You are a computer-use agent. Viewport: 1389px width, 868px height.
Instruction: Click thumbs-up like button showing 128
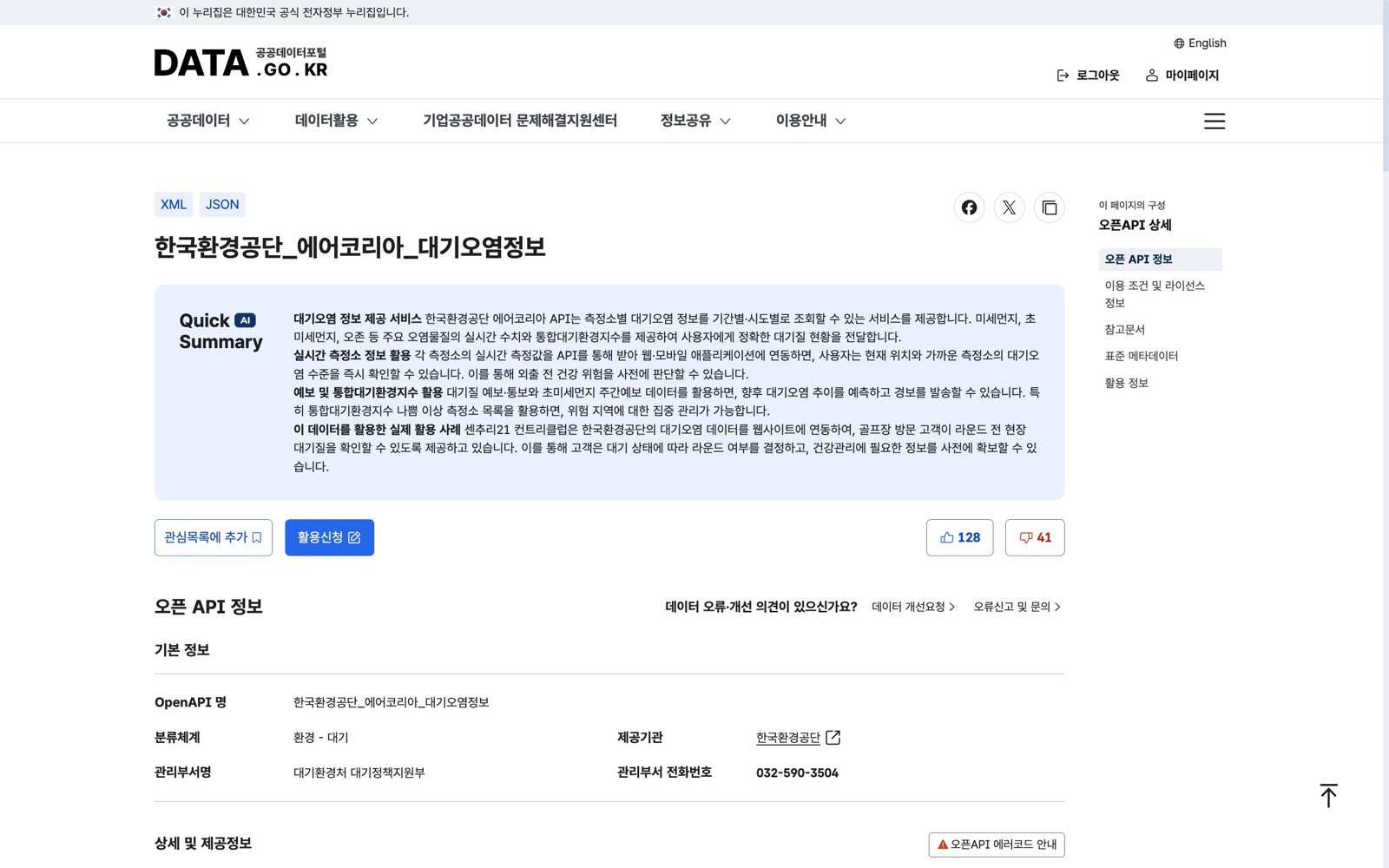pyautogui.click(x=959, y=537)
